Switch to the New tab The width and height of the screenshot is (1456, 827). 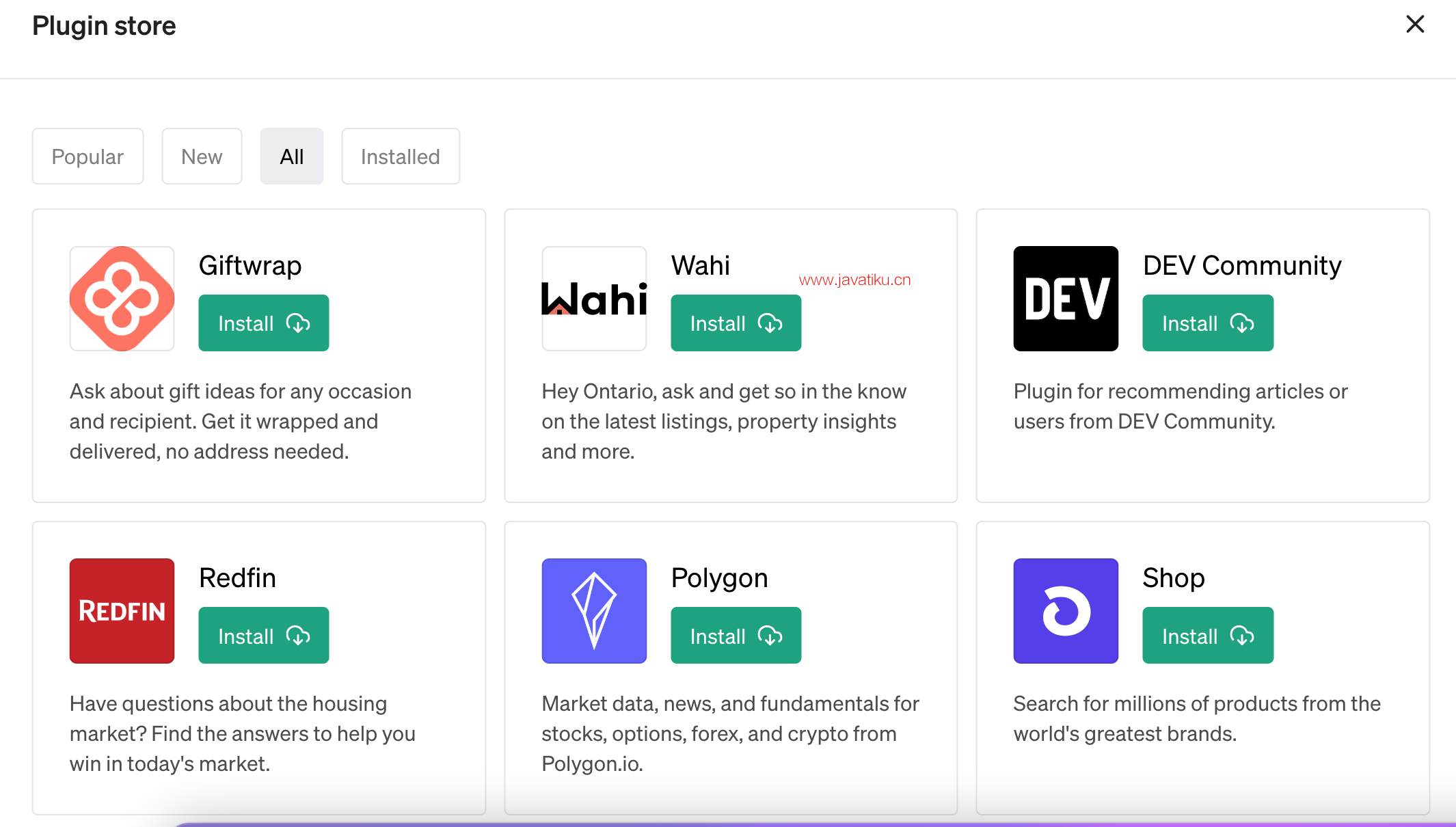click(x=202, y=157)
